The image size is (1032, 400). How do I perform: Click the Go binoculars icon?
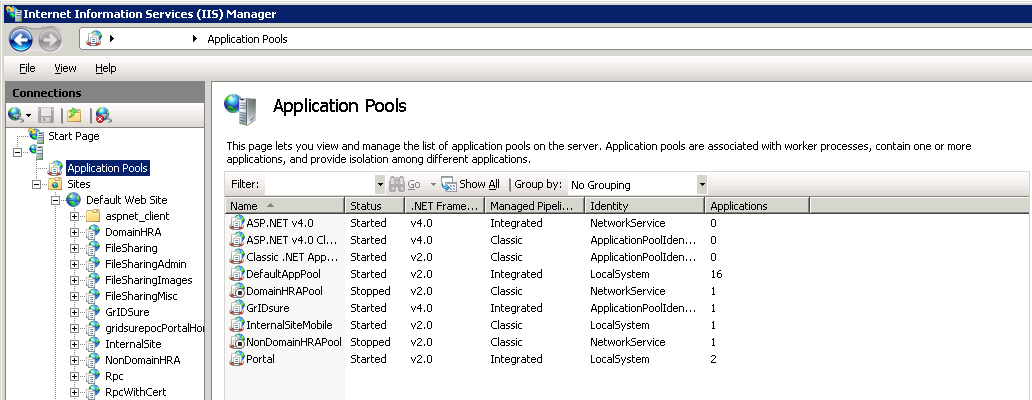(x=397, y=184)
